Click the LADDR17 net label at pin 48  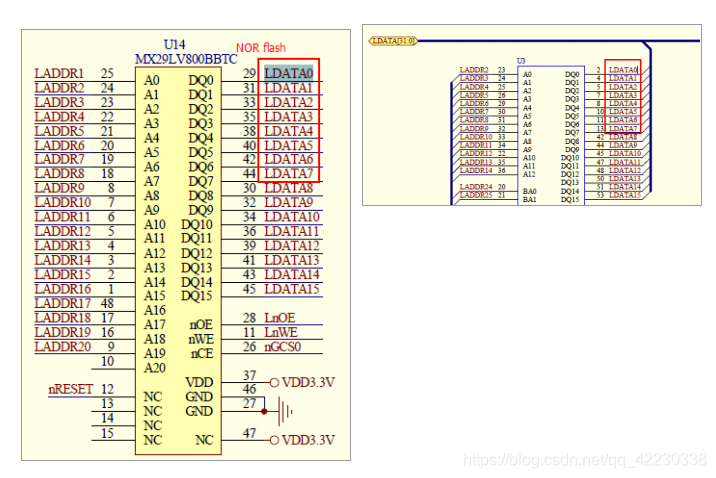tap(63, 304)
